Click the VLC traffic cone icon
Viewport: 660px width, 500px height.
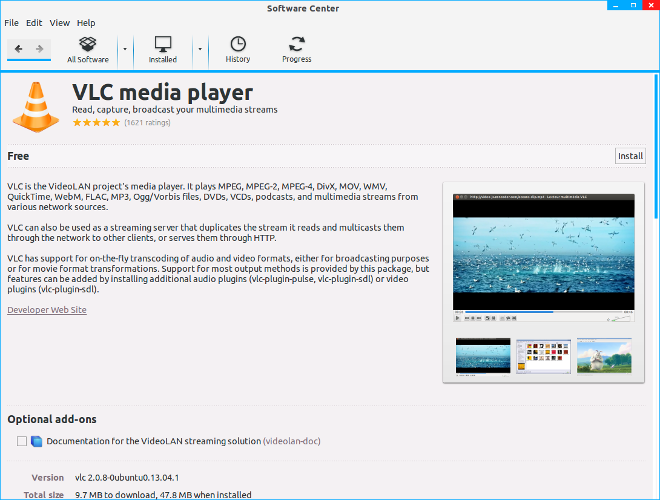click(x=36, y=107)
